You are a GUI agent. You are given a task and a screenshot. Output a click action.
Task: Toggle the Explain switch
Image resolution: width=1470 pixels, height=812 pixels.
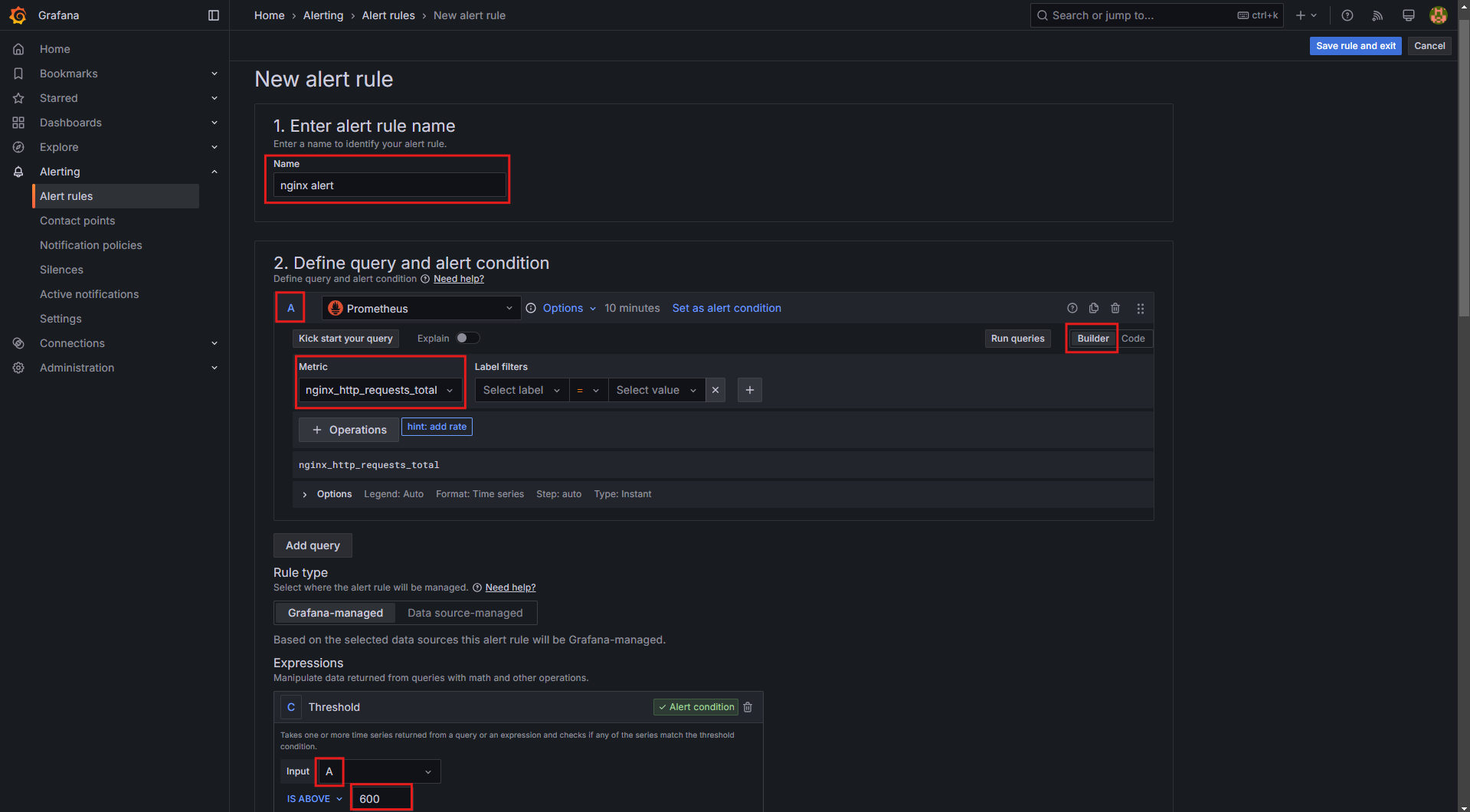[468, 338]
